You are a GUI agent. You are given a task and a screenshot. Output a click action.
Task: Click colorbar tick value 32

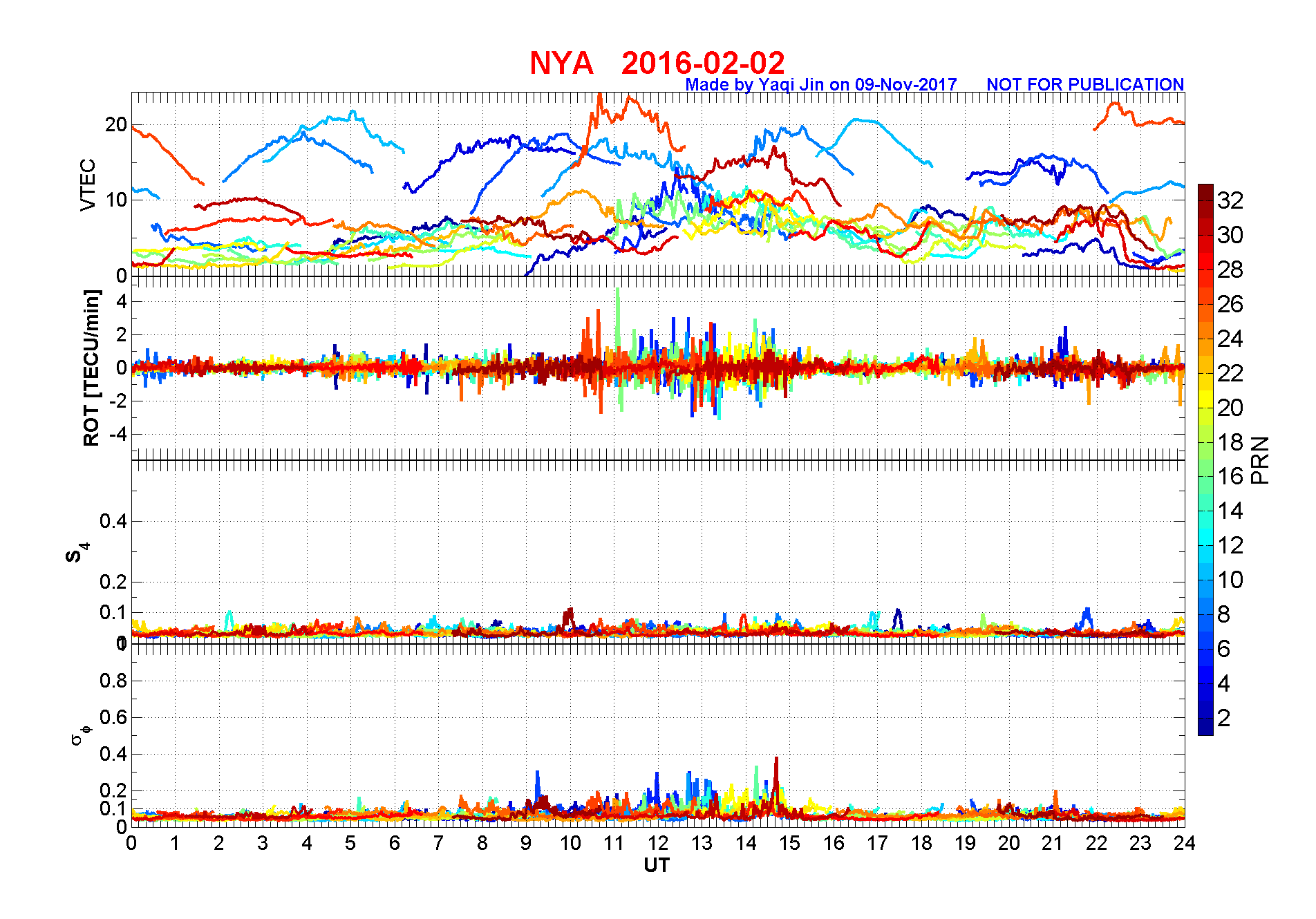coord(1230,200)
